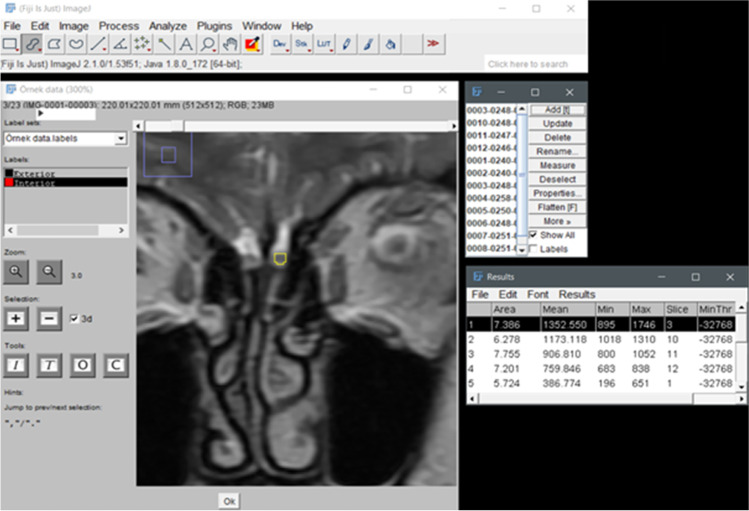
Task: Click the stack play arrow icon
Action: pyautogui.click(x=41, y=113)
